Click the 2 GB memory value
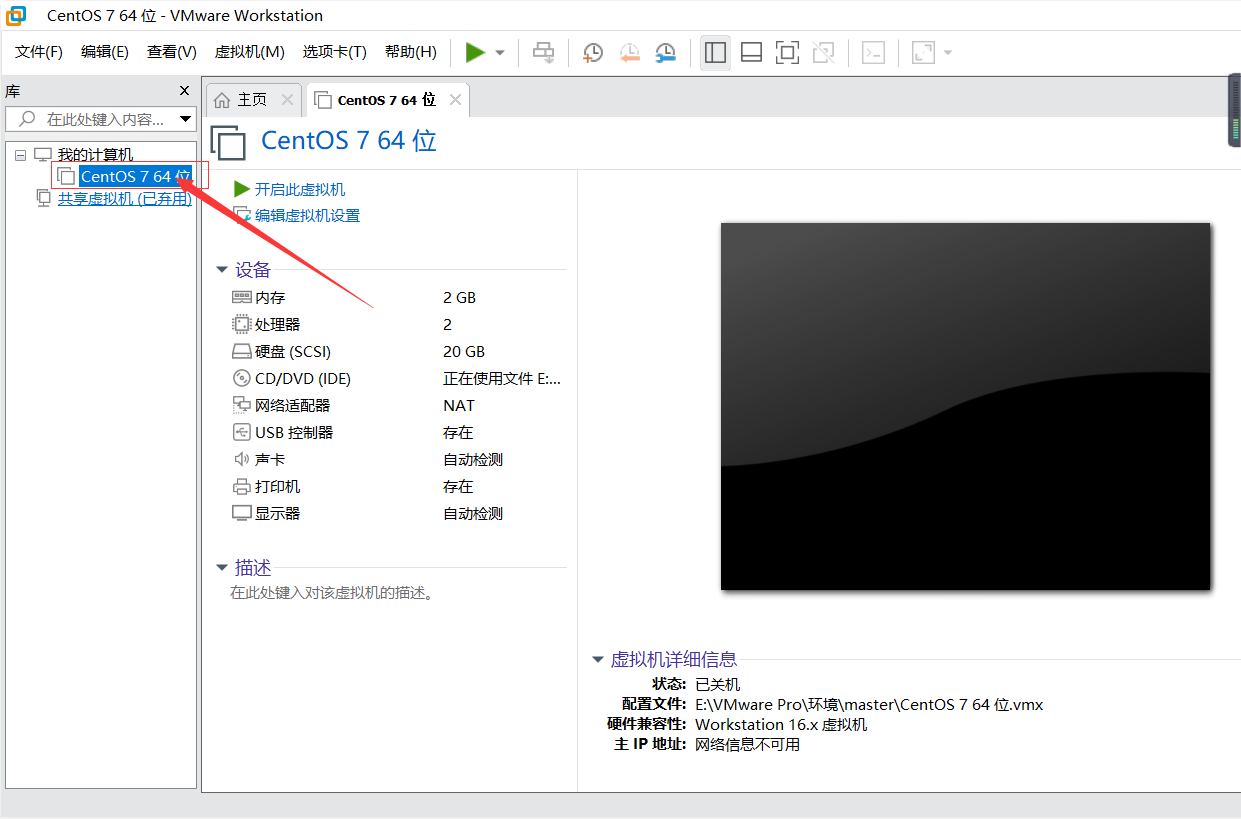 tap(460, 298)
